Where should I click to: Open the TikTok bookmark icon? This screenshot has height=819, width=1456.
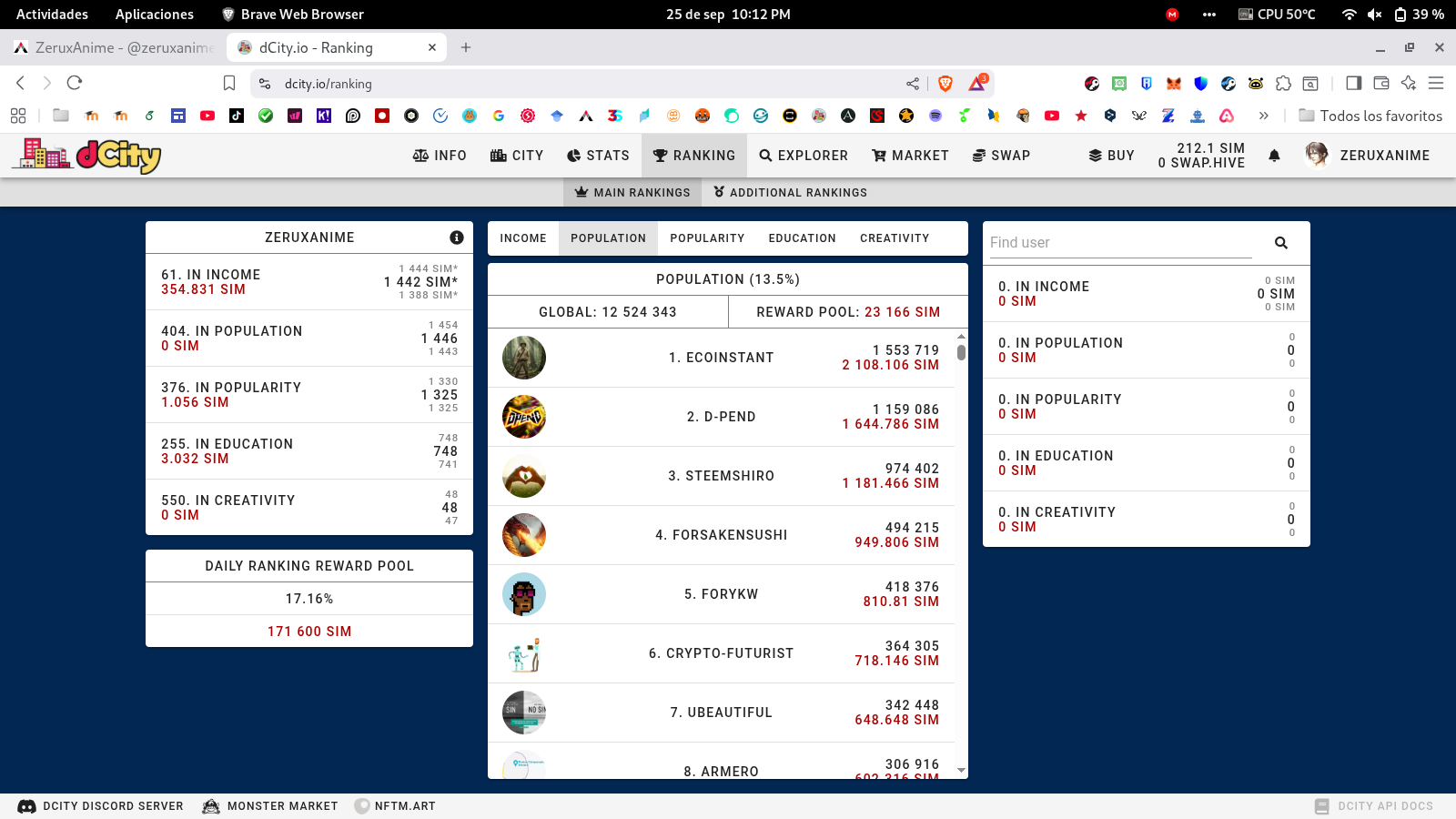click(x=237, y=116)
